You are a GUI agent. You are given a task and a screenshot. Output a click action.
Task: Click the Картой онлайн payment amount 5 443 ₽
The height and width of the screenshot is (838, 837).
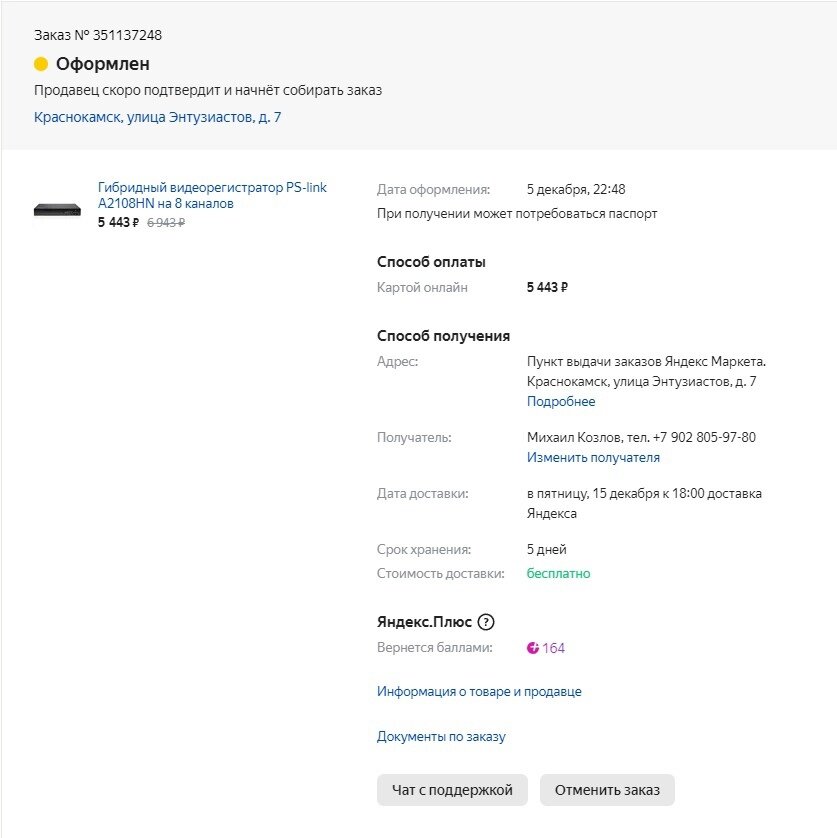point(547,288)
